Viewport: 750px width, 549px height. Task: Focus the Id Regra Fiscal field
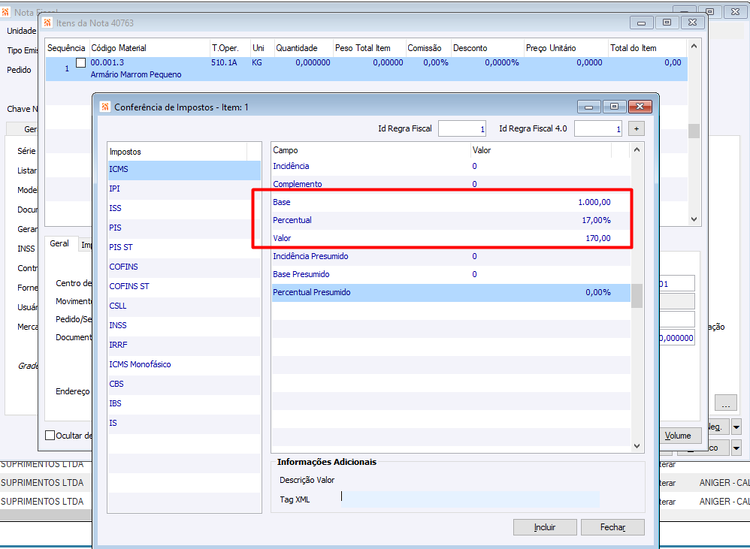(x=462, y=129)
